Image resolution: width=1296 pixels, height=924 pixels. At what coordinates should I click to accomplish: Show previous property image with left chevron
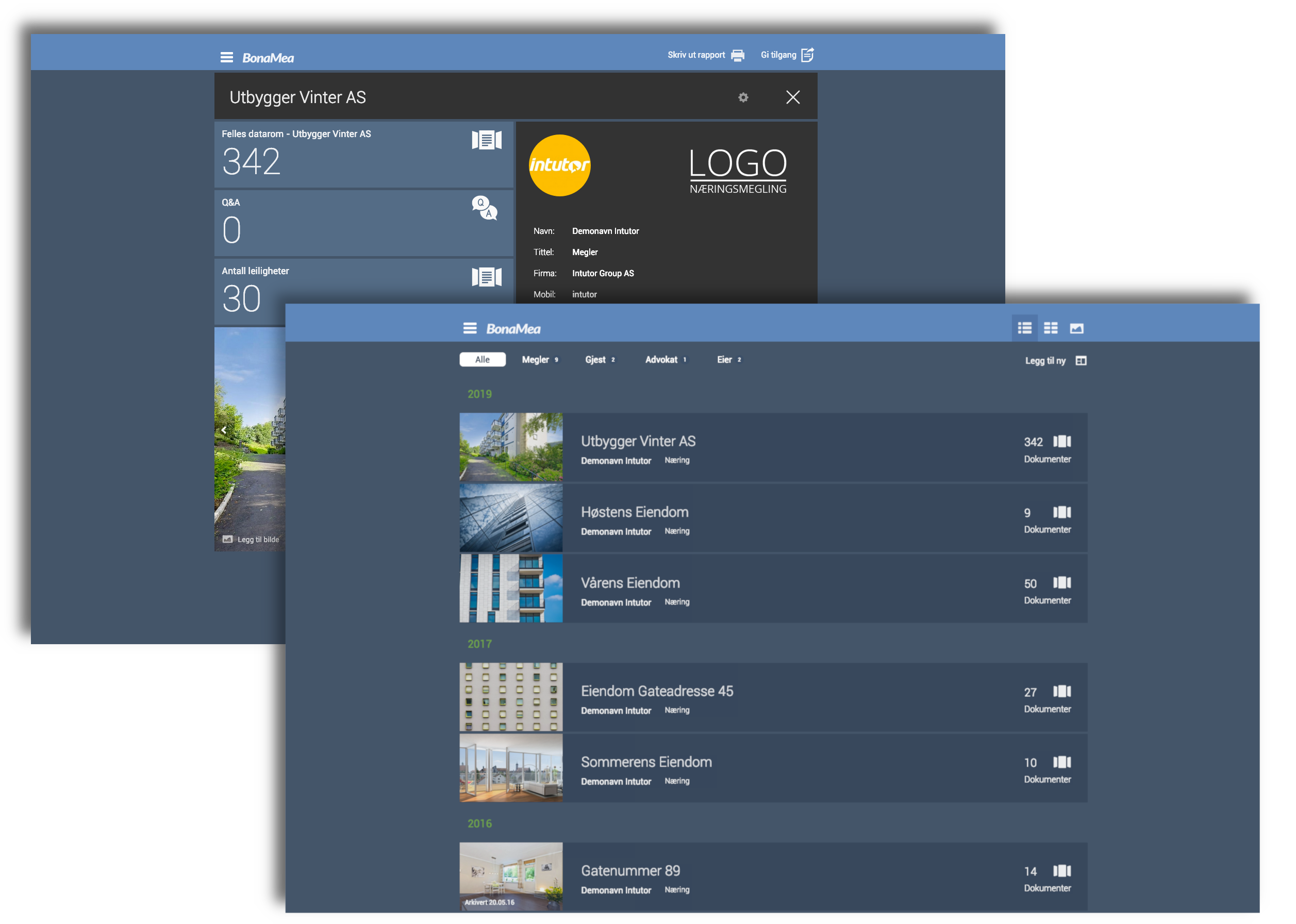[x=224, y=430]
